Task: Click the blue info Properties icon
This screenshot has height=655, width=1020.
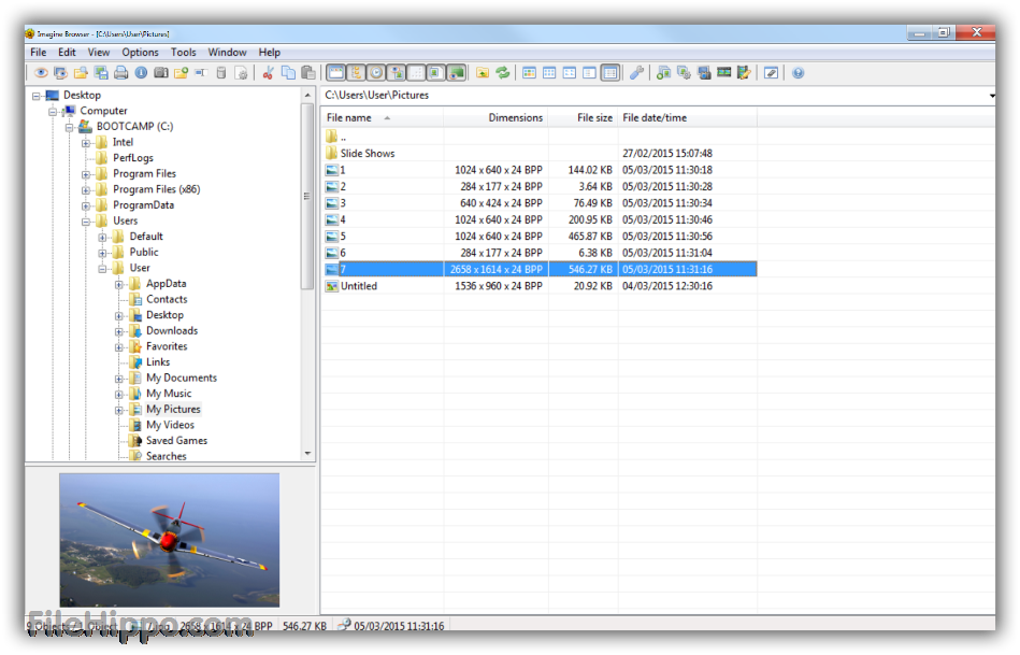Action: click(x=141, y=73)
